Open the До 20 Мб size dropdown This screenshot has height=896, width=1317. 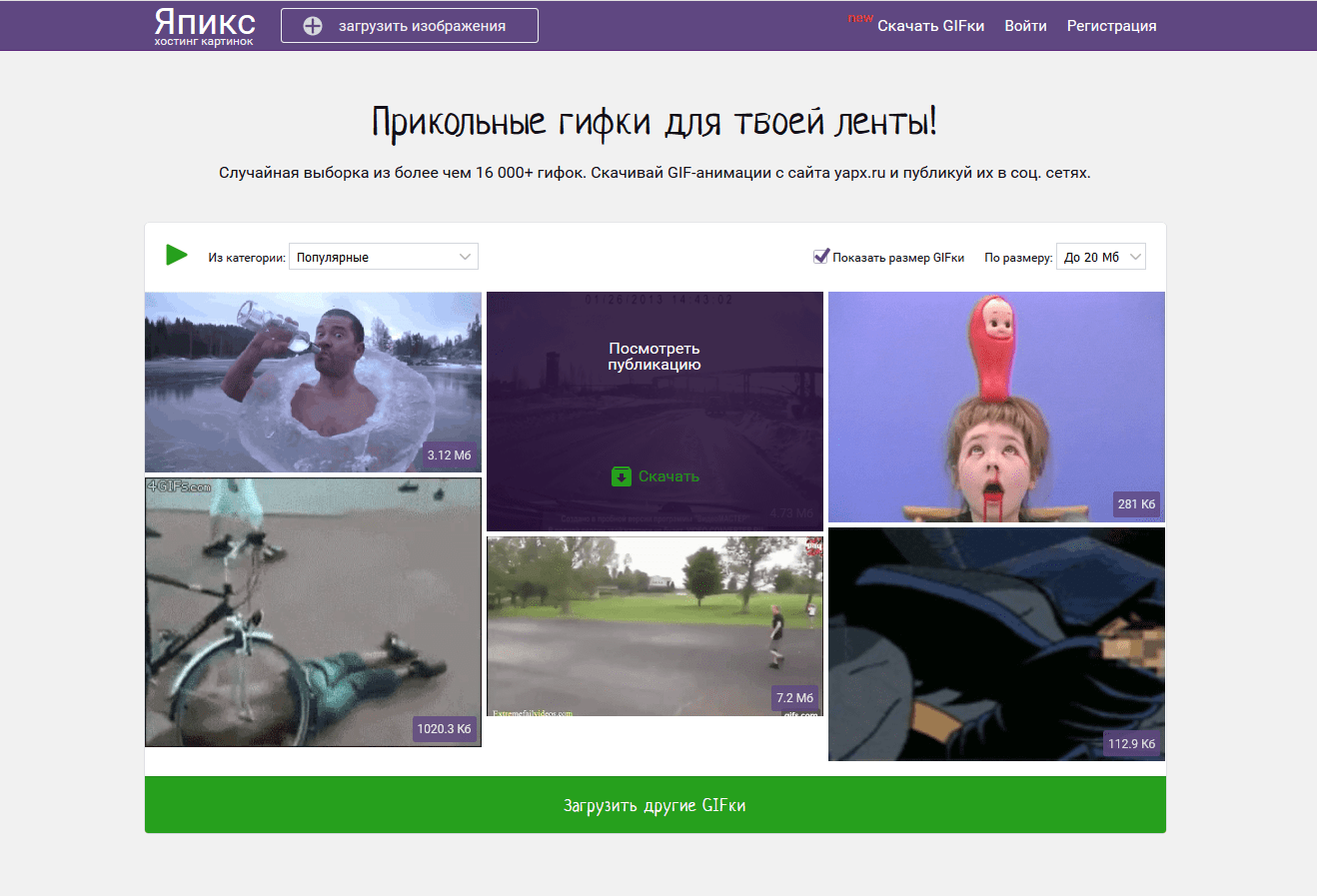(x=1101, y=257)
